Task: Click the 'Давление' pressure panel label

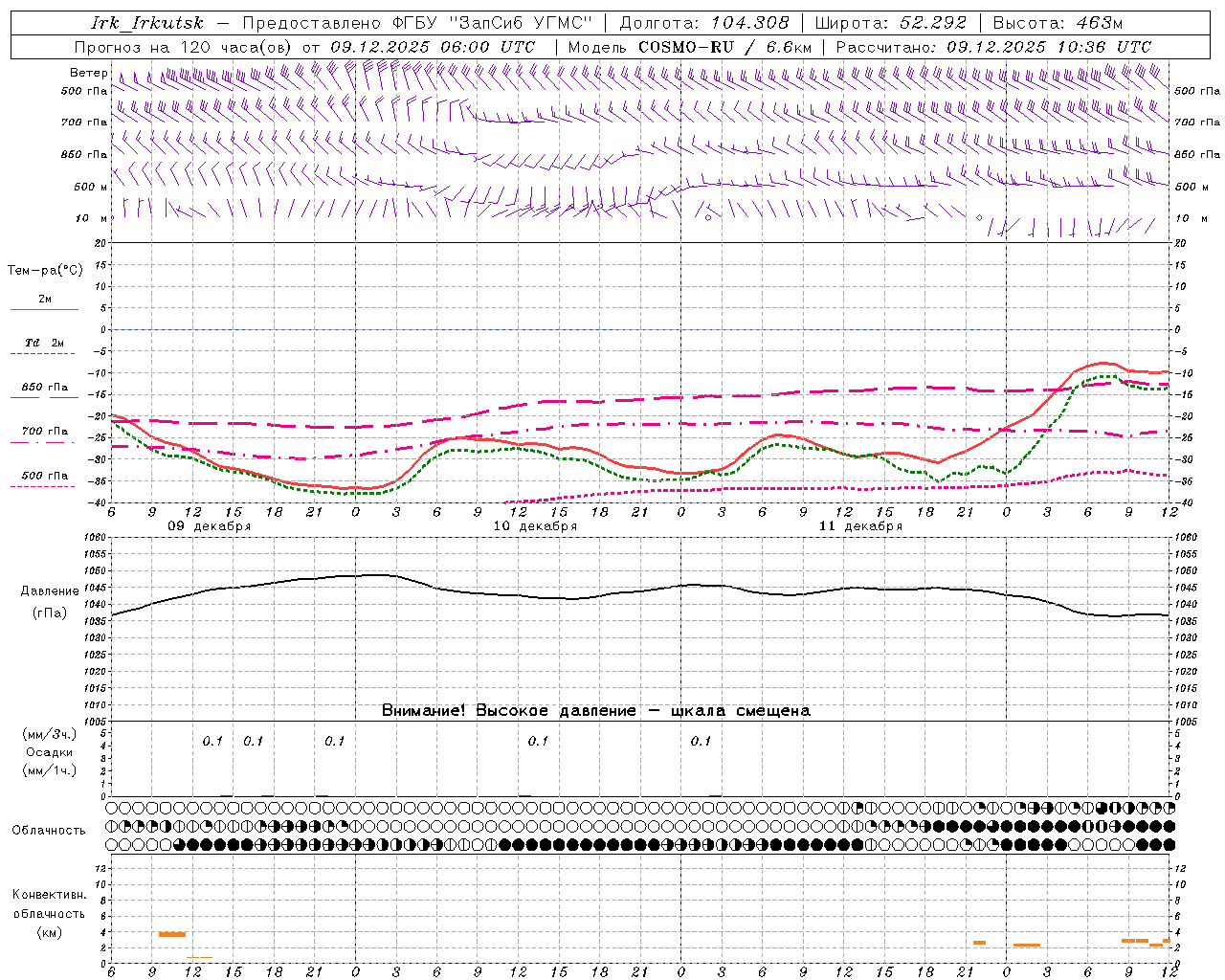Action: (x=50, y=591)
